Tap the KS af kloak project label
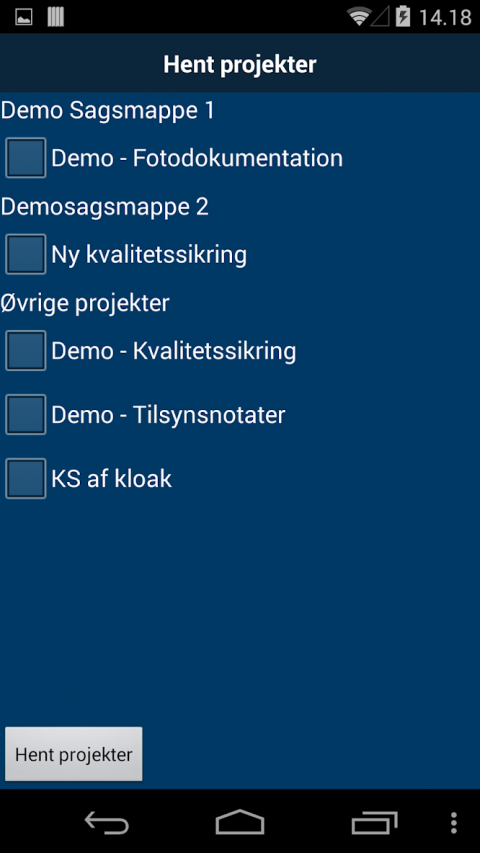 (112, 479)
